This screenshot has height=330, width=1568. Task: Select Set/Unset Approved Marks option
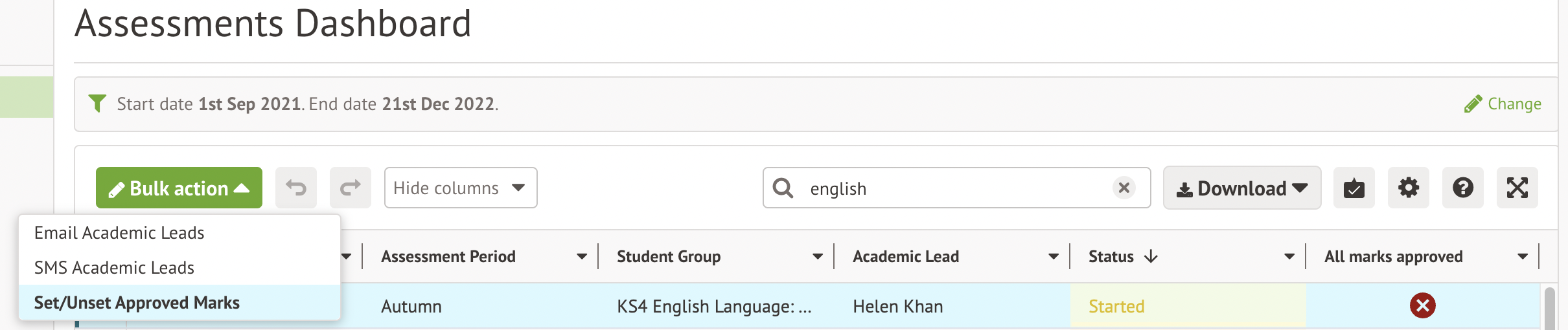137,303
